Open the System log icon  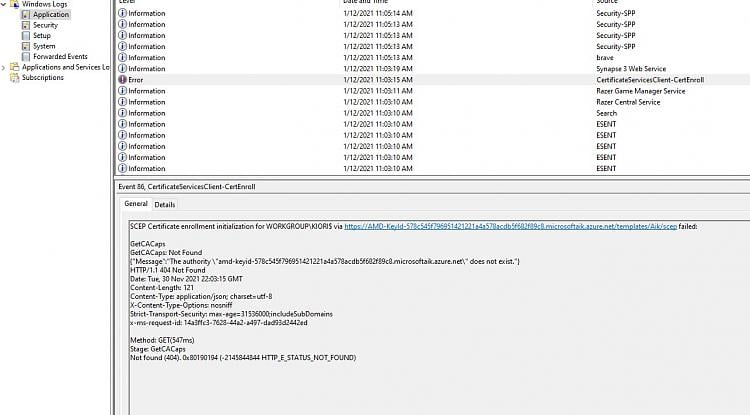tap(26, 46)
